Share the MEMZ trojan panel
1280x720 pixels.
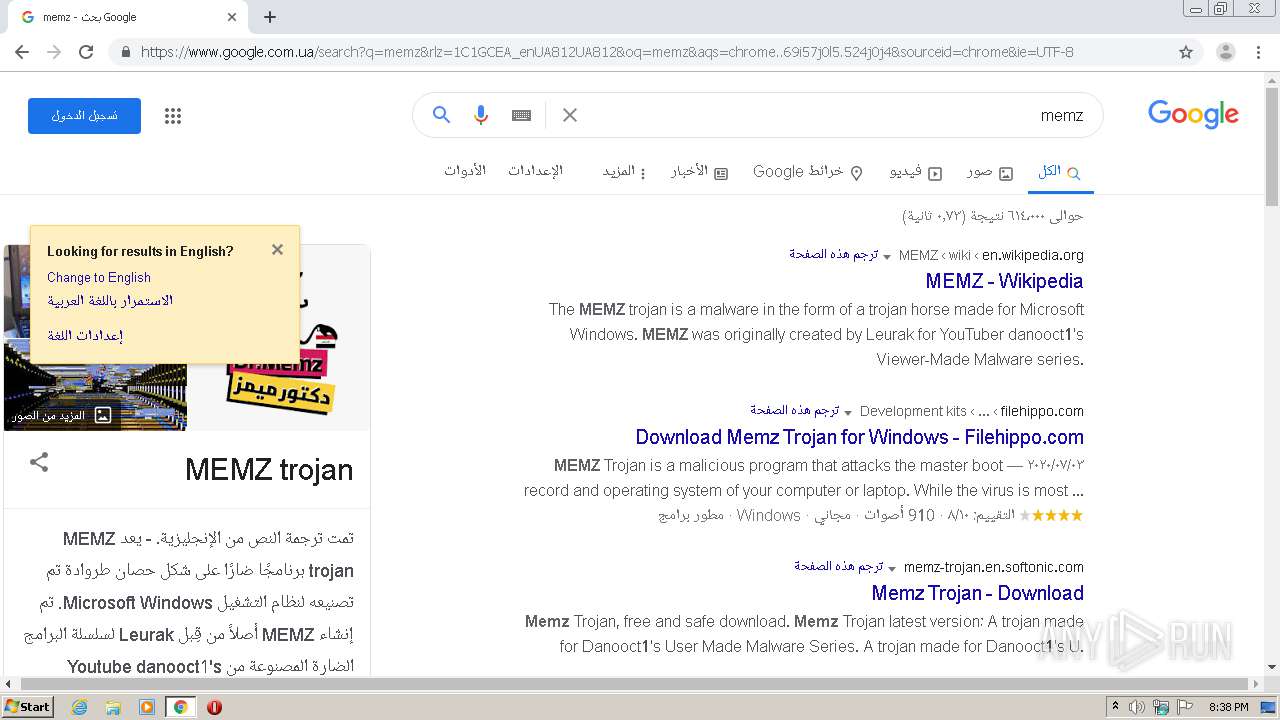[39, 462]
